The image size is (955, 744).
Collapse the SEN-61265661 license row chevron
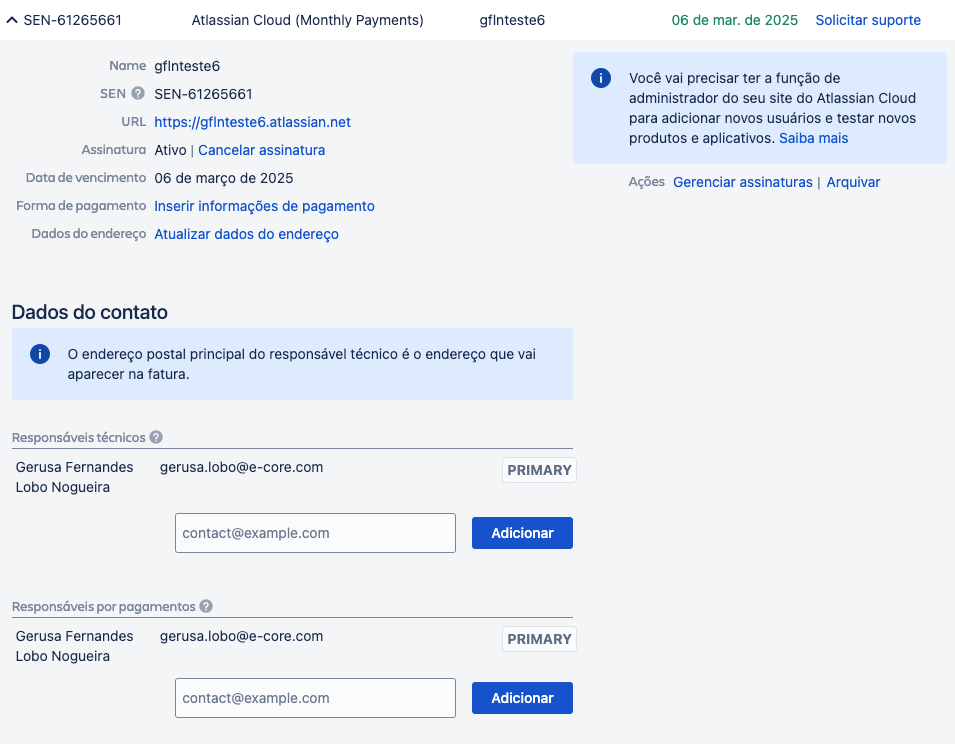coord(12,20)
